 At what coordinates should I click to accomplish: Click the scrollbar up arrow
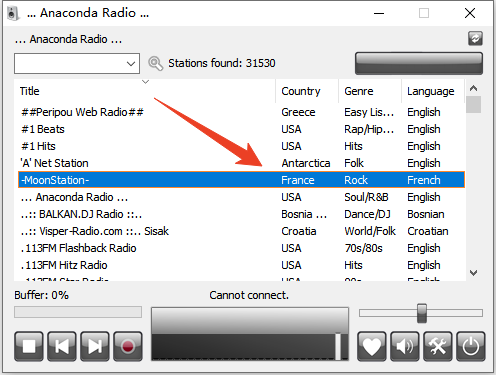point(473,88)
